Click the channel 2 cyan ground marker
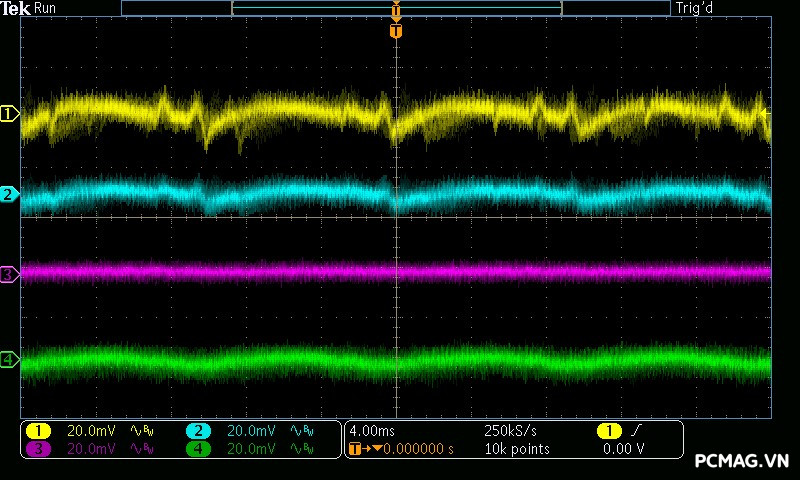 [10, 194]
